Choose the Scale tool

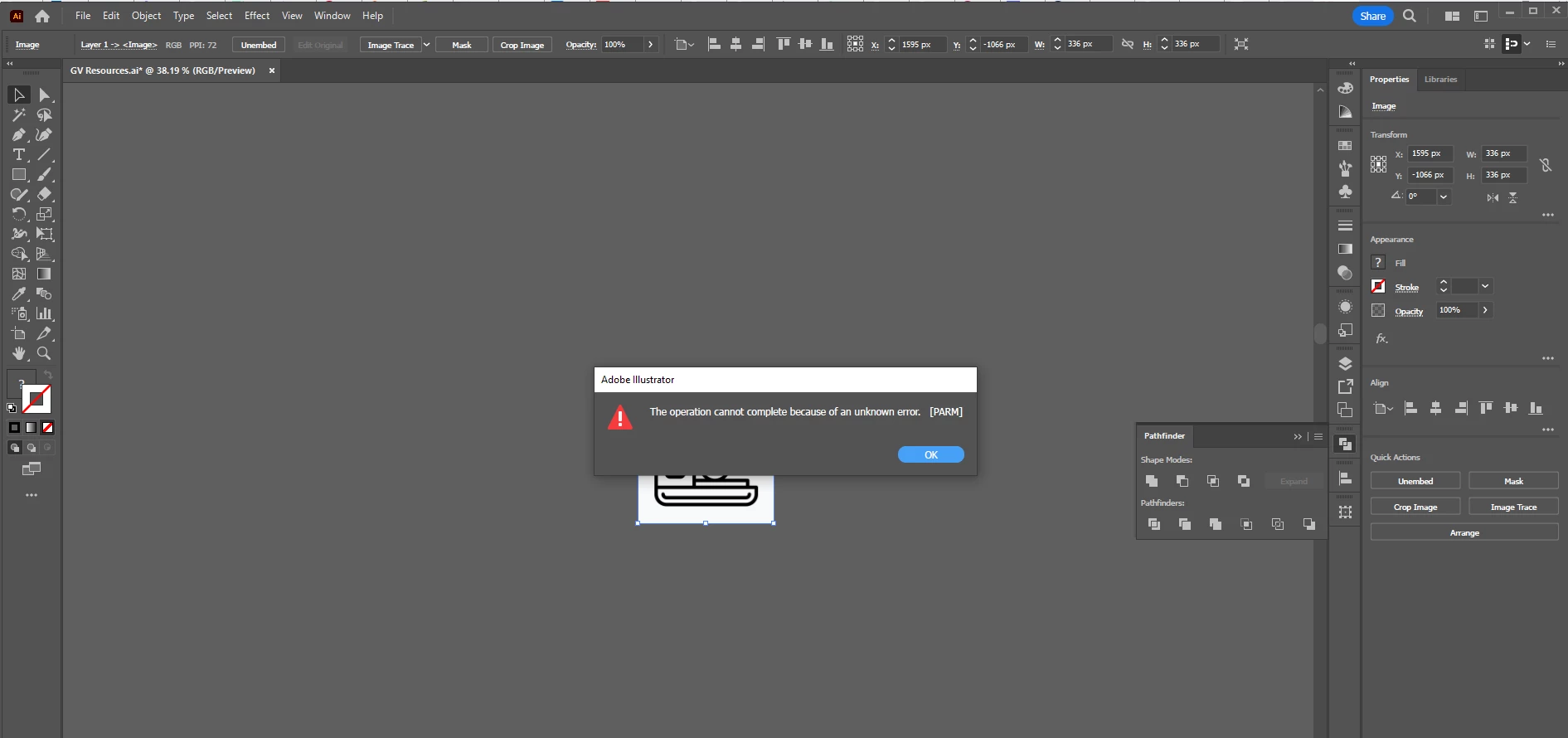click(x=45, y=214)
